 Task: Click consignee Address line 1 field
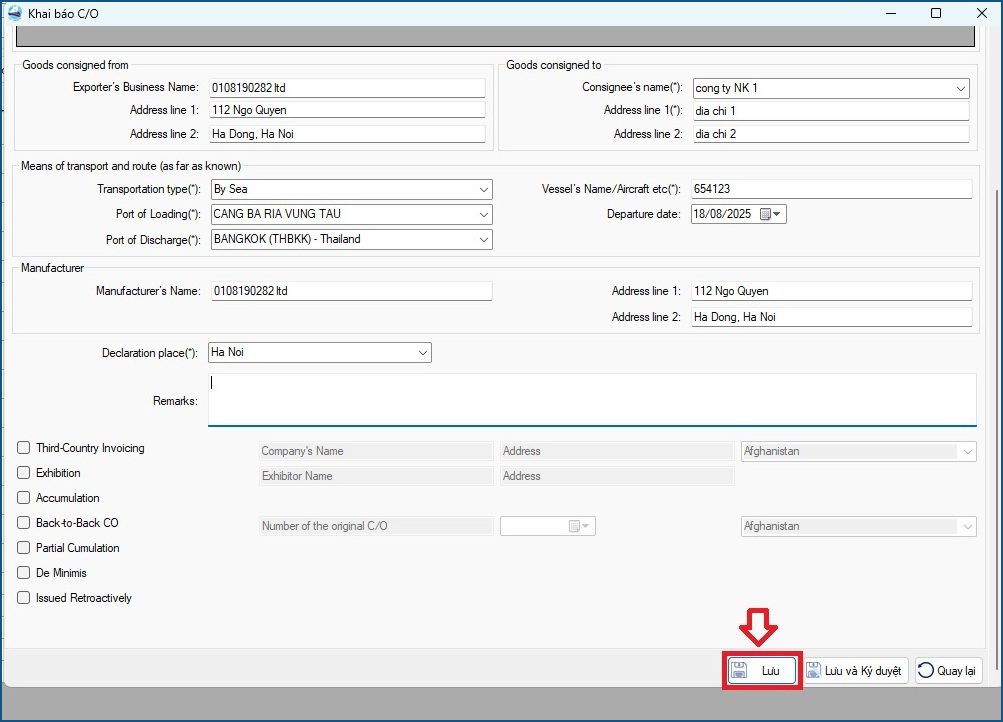click(831, 111)
